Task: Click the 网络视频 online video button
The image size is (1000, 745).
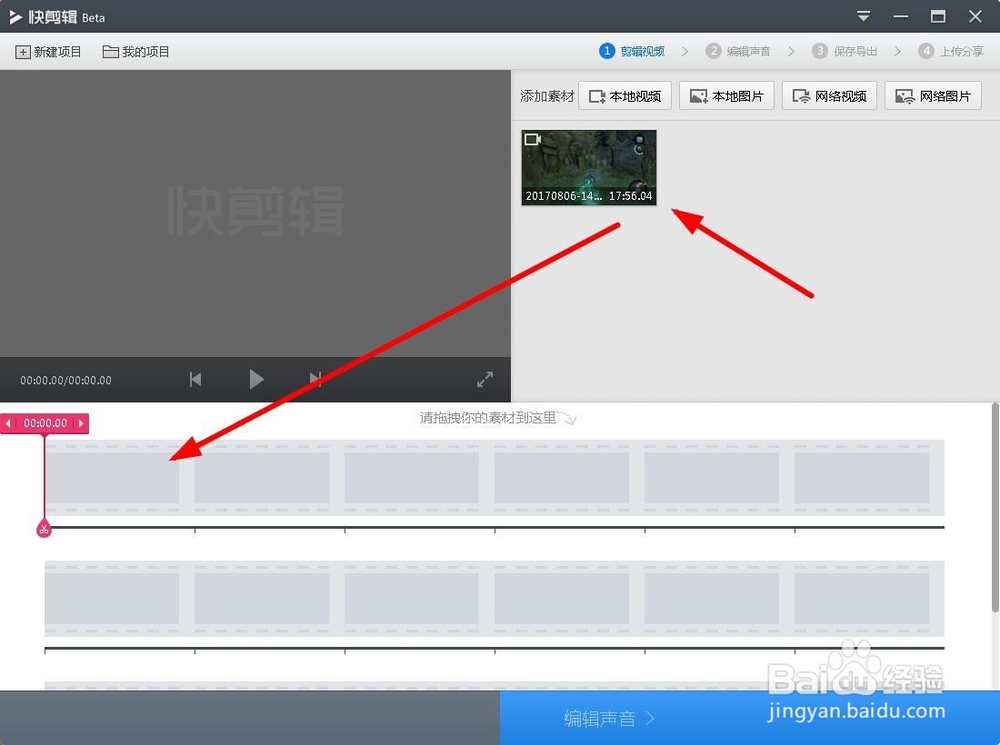Action: pyautogui.click(x=830, y=96)
